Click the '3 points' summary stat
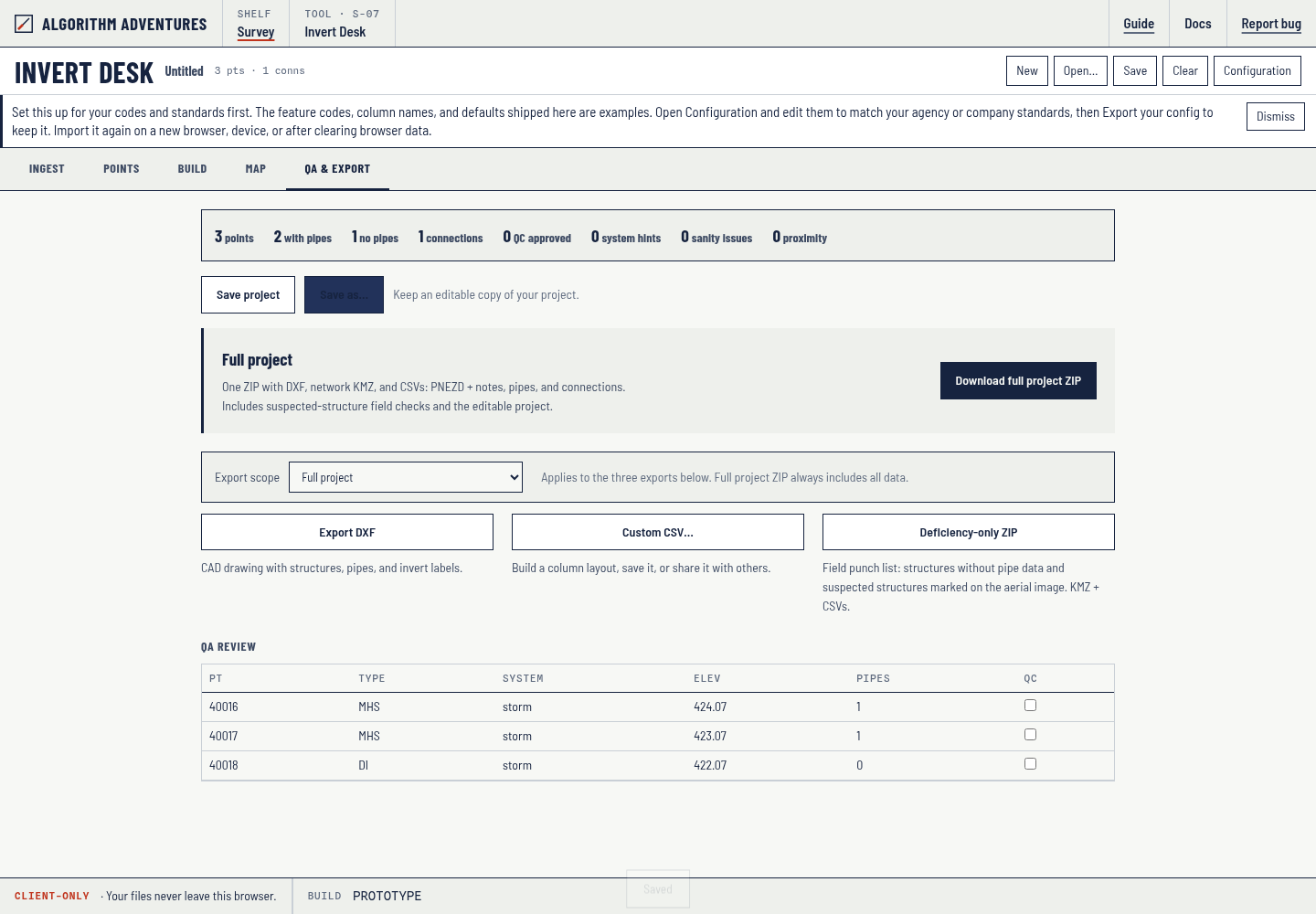Screen dimensions: 1316x914 click(x=234, y=237)
